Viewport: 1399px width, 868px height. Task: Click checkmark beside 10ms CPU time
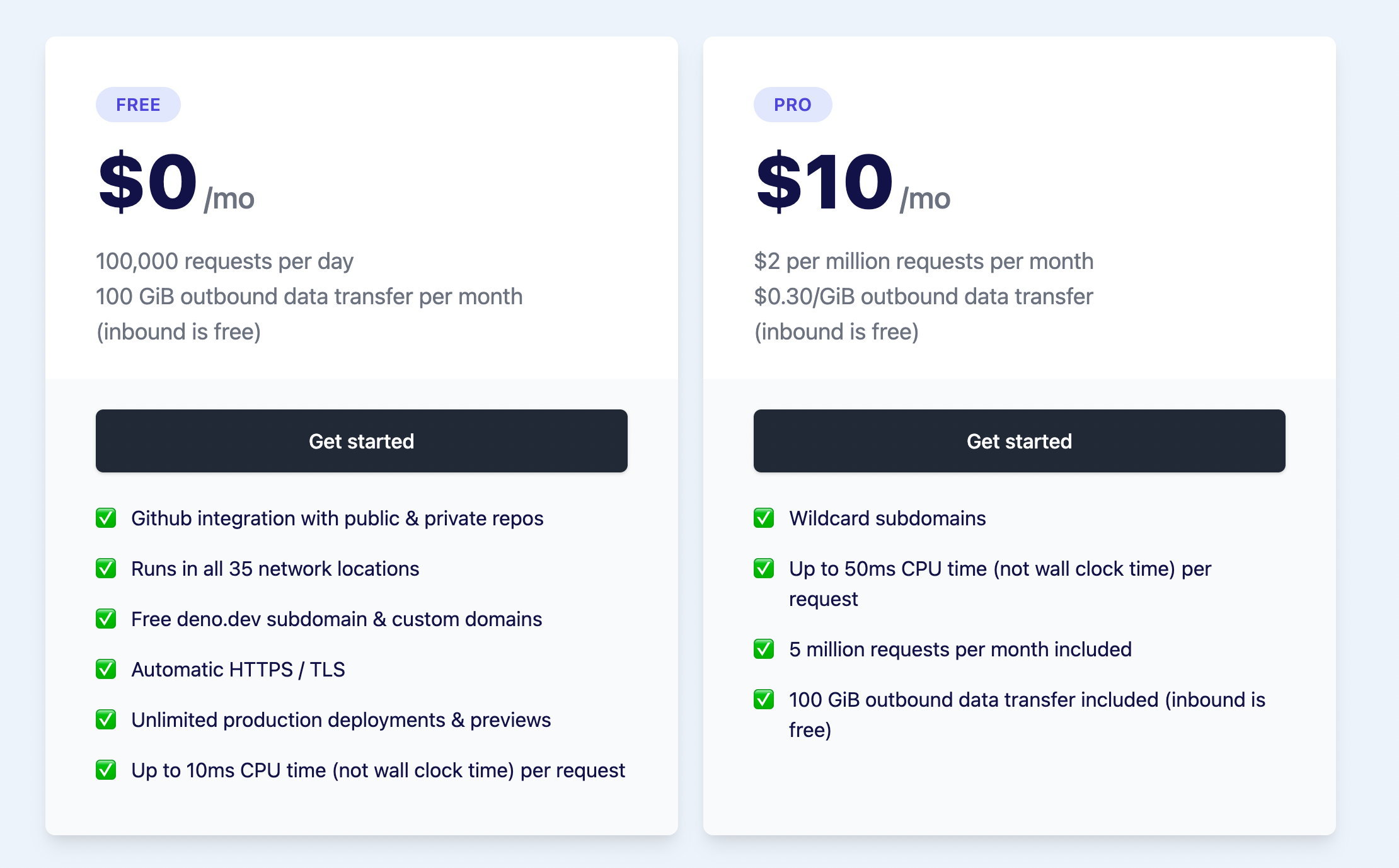tap(106, 770)
